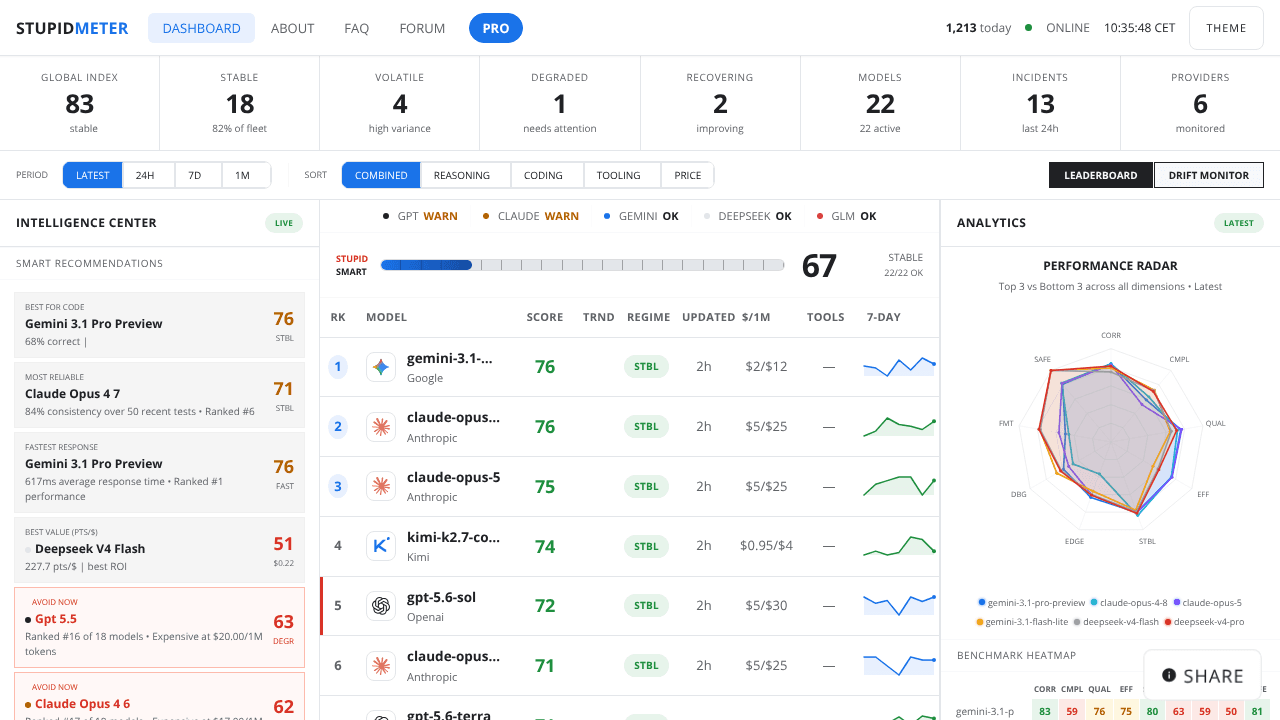
Task: Select model name claude-opus-5
Action: tap(453, 477)
